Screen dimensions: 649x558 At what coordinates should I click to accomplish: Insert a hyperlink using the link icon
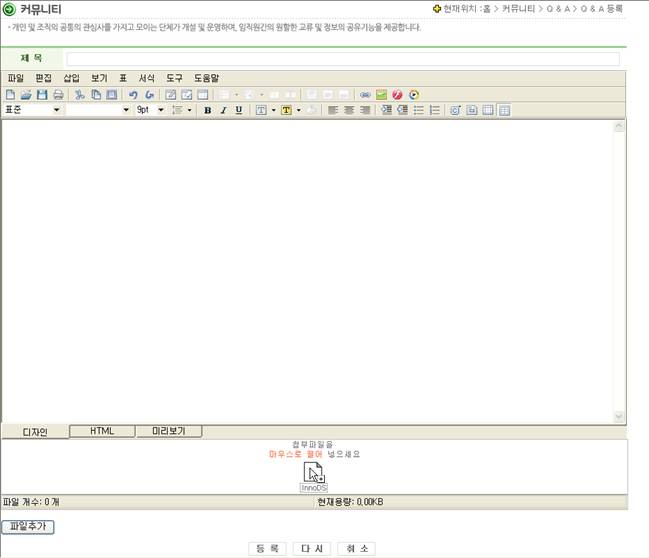click(365, 95)
